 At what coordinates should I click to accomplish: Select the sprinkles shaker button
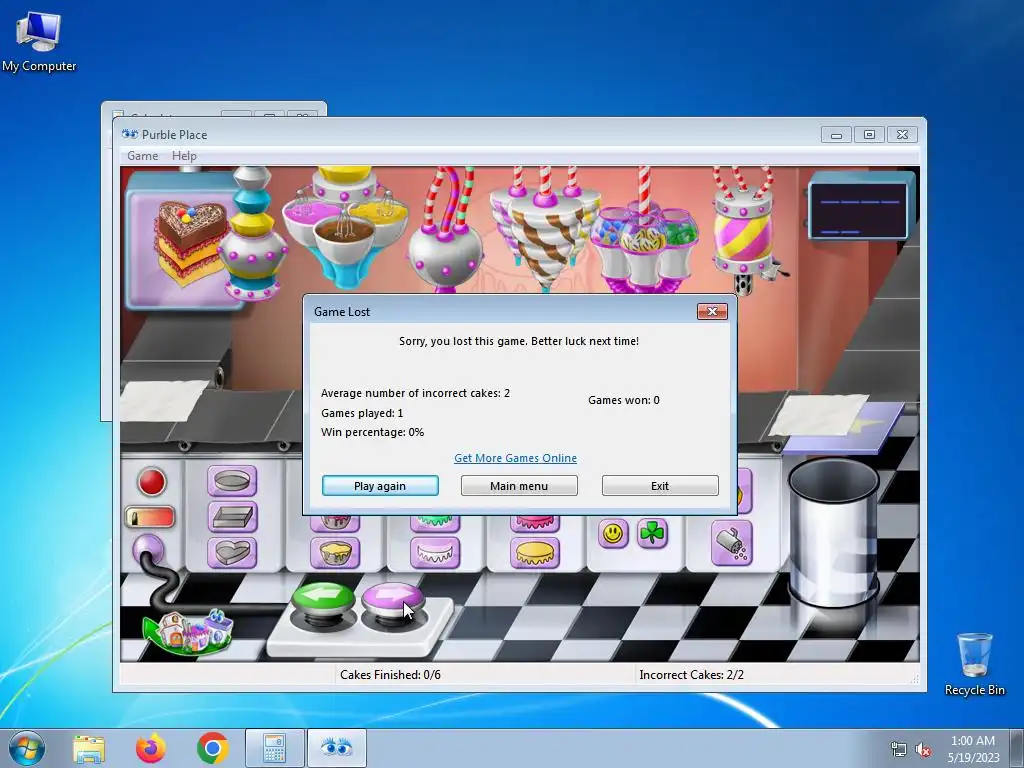coord(731,543)
